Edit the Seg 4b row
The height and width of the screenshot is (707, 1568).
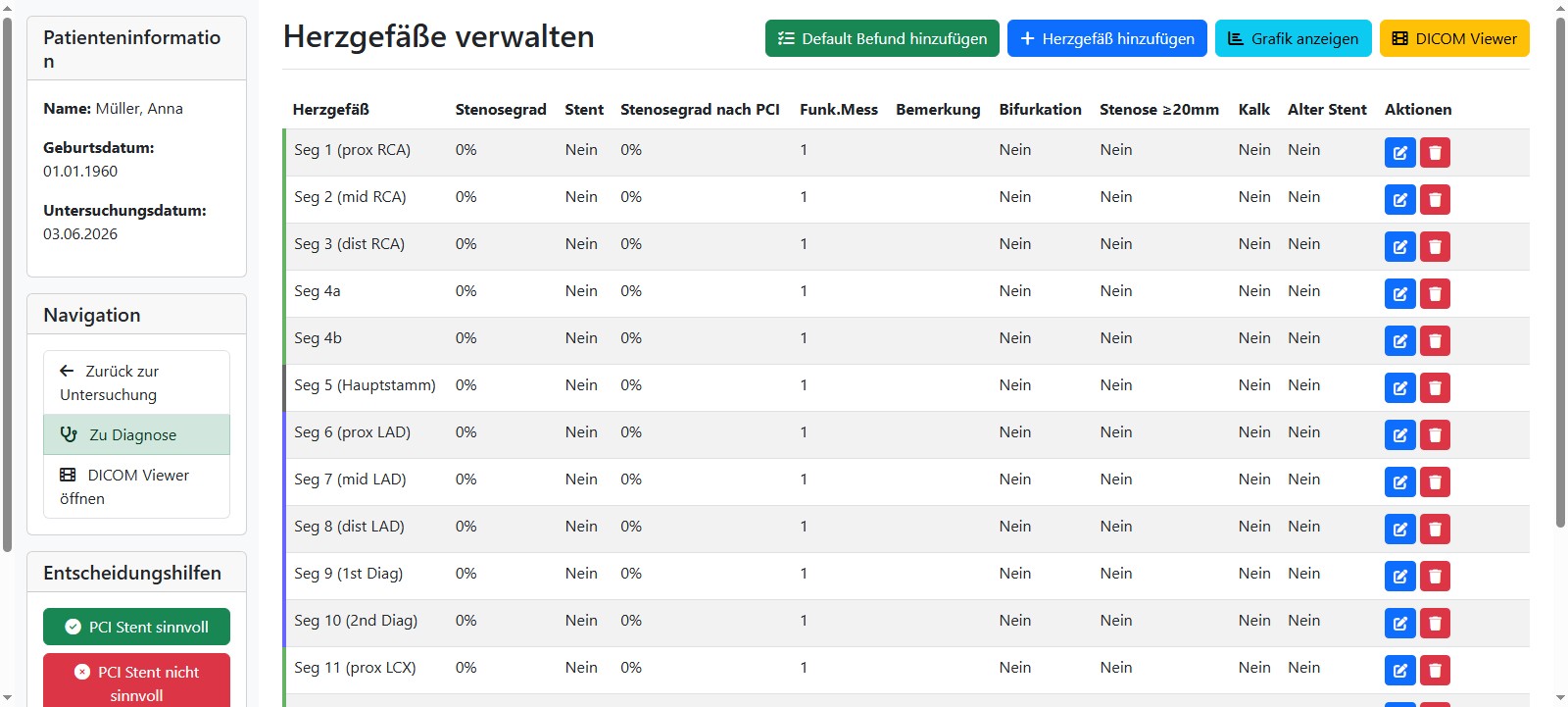click(x=1399, y=341)
